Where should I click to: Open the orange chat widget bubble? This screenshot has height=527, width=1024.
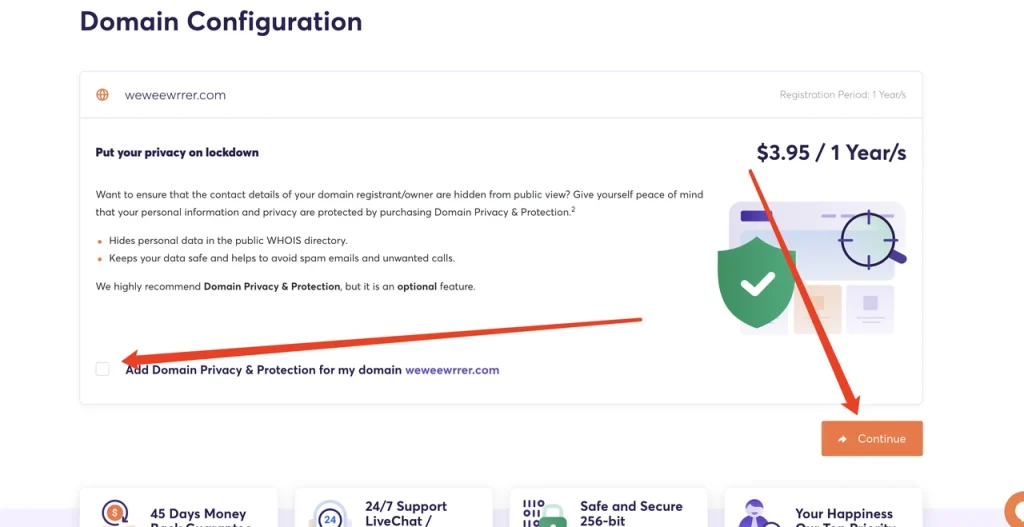coord(1014,509)
